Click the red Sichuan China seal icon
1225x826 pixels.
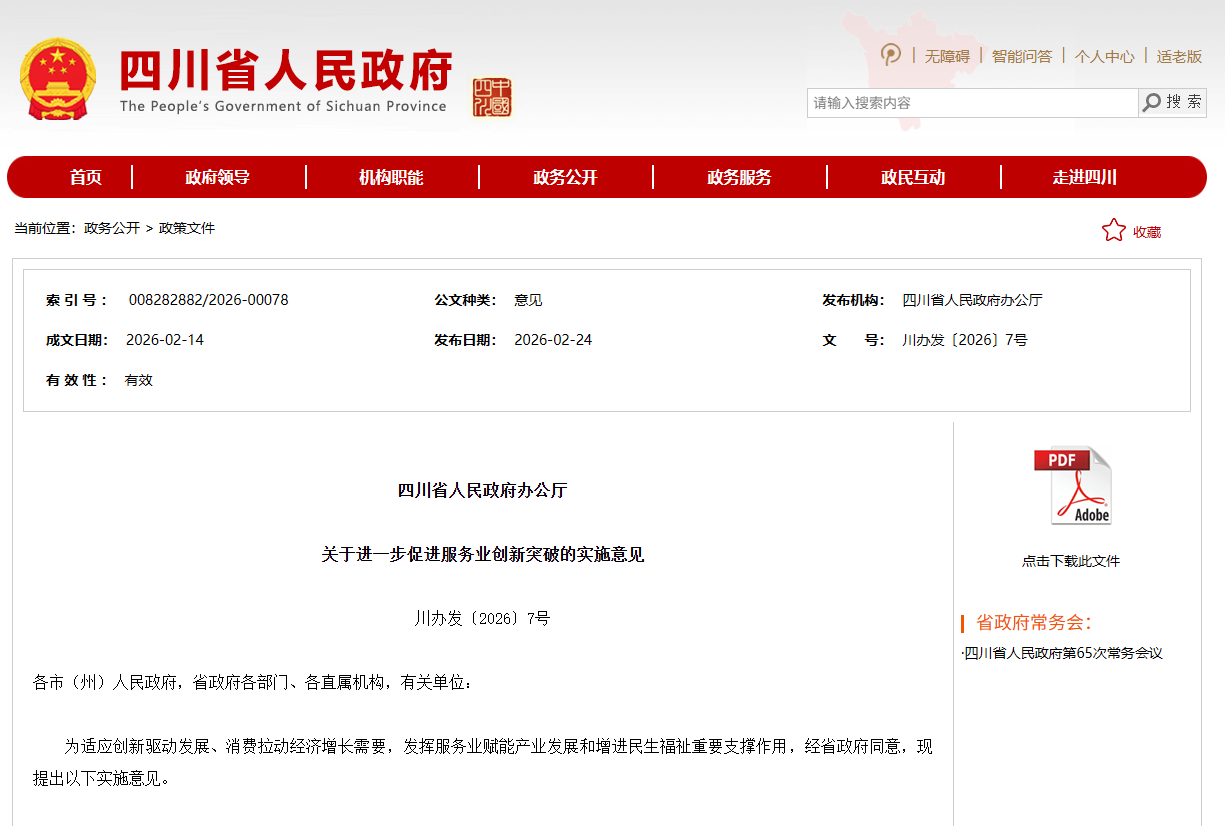[492, 97]
